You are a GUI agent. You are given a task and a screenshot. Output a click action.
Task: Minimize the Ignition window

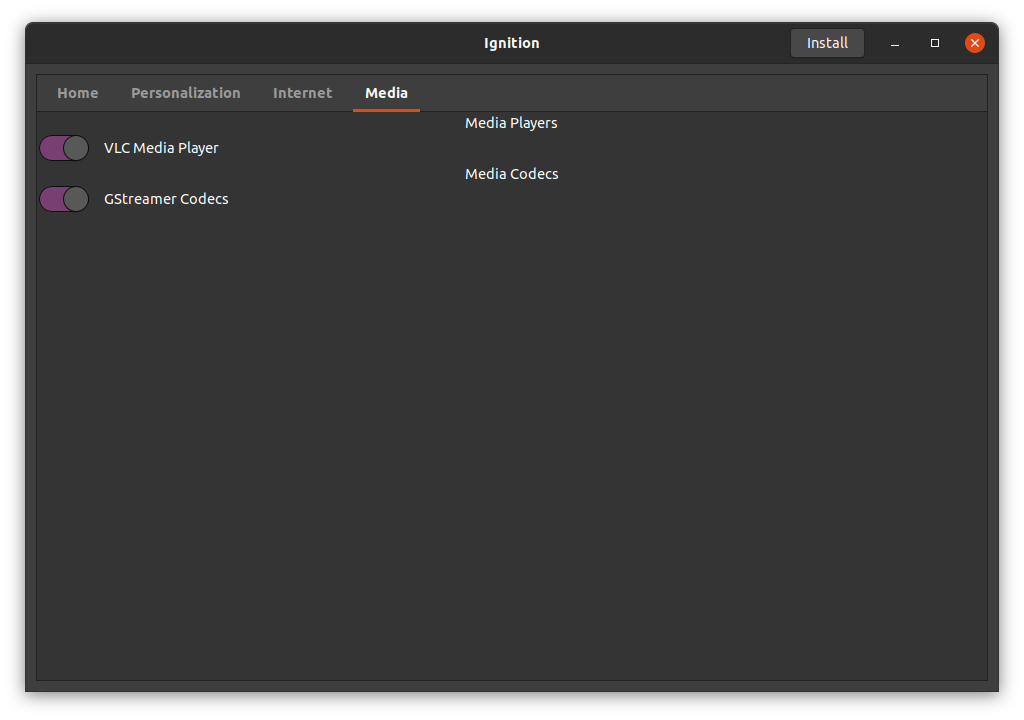click(x=893, y=43)
